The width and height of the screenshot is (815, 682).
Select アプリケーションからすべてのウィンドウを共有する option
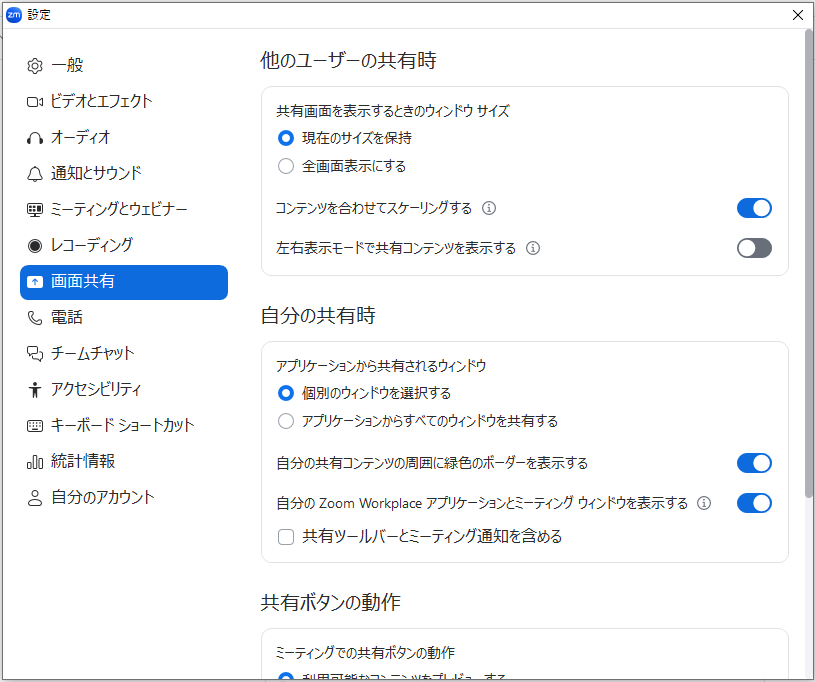point(286,421)
